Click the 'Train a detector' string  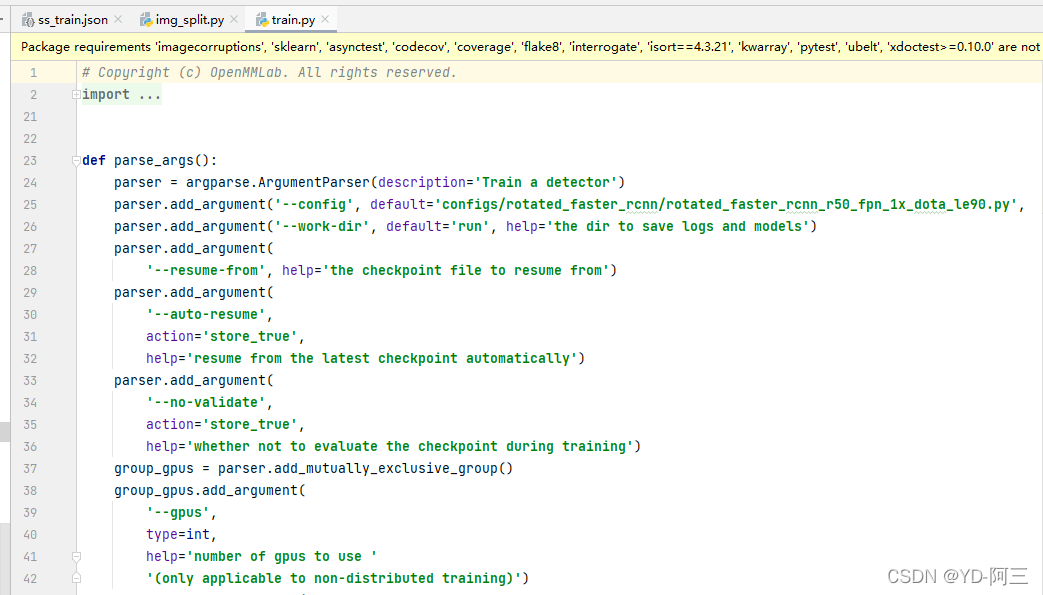545,182
